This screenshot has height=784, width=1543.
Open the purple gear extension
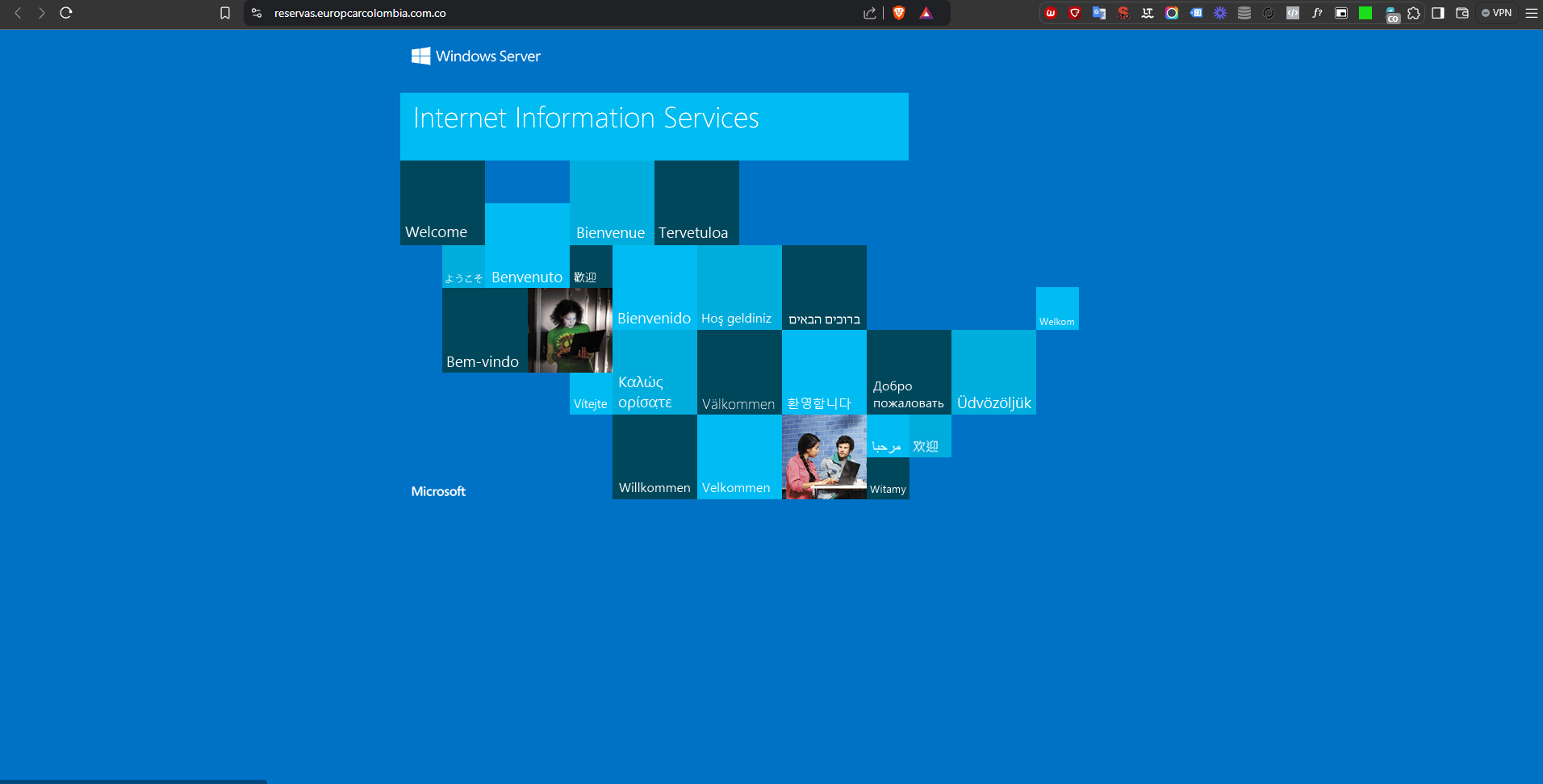pyautogui.click(x=1220, y=13)
